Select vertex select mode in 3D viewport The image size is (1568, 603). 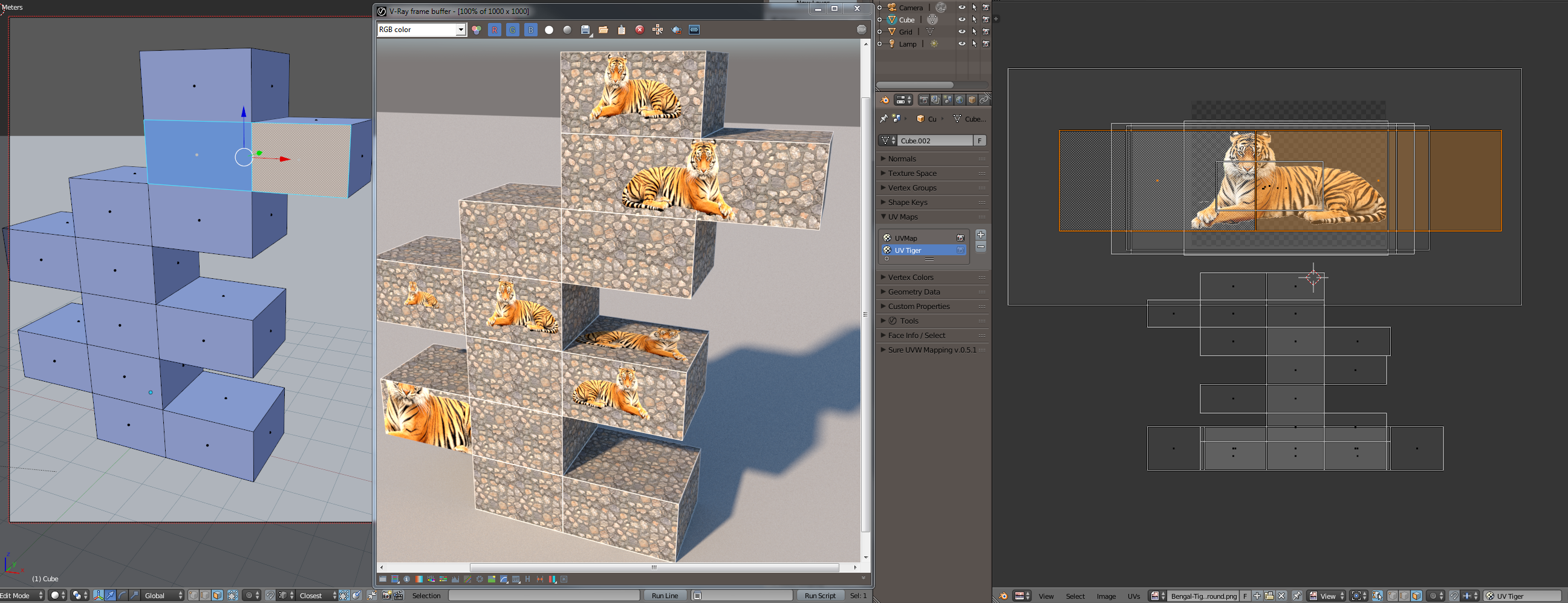[x=194, y=596]
